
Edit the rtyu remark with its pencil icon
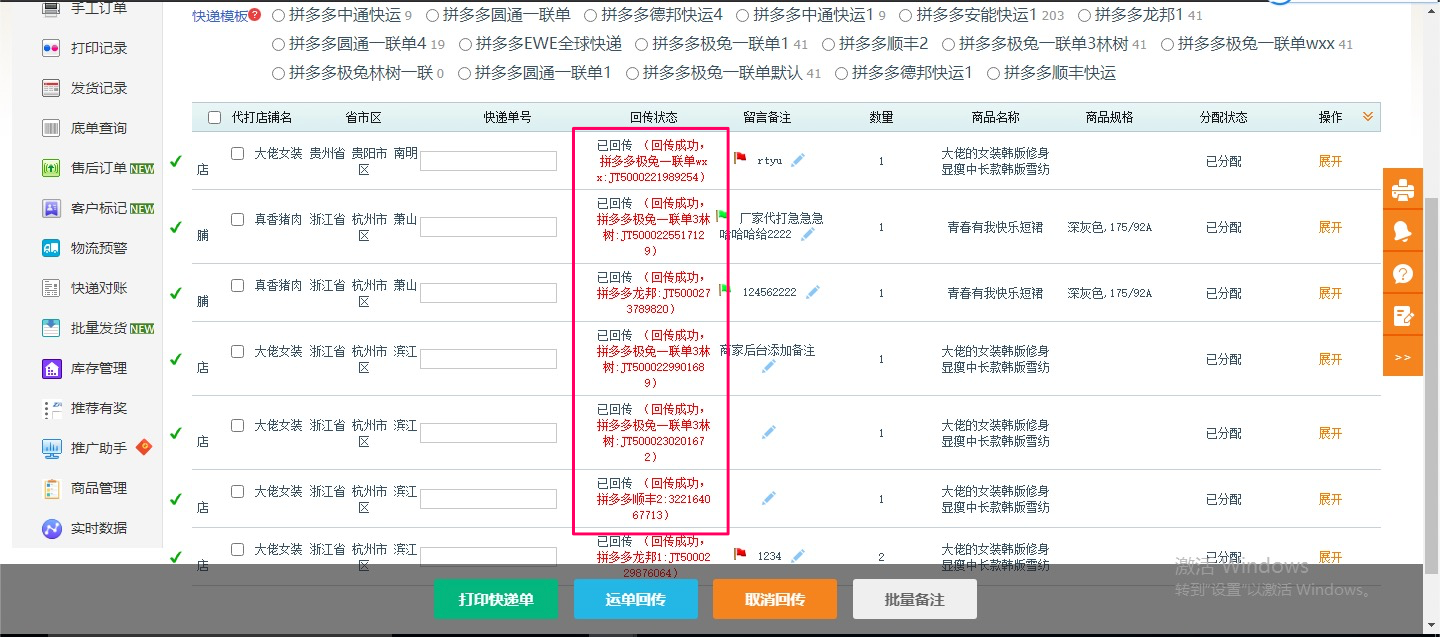click(797, 159)
